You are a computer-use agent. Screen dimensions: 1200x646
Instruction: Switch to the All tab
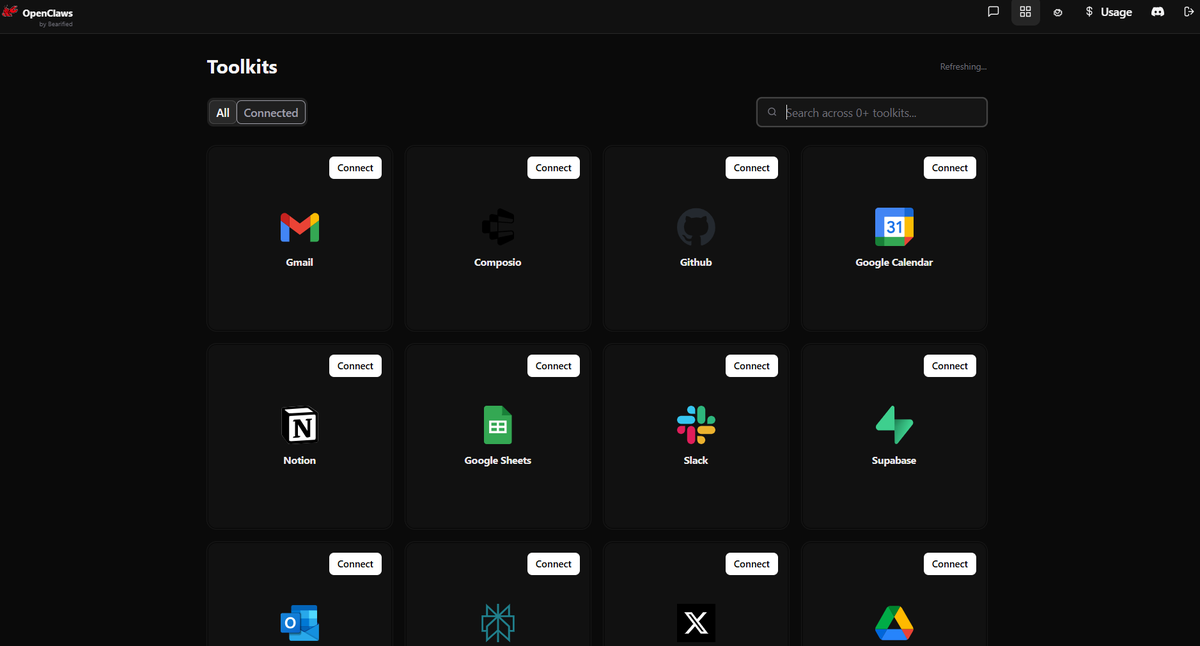pyautogui.click(x=223, y=113)
